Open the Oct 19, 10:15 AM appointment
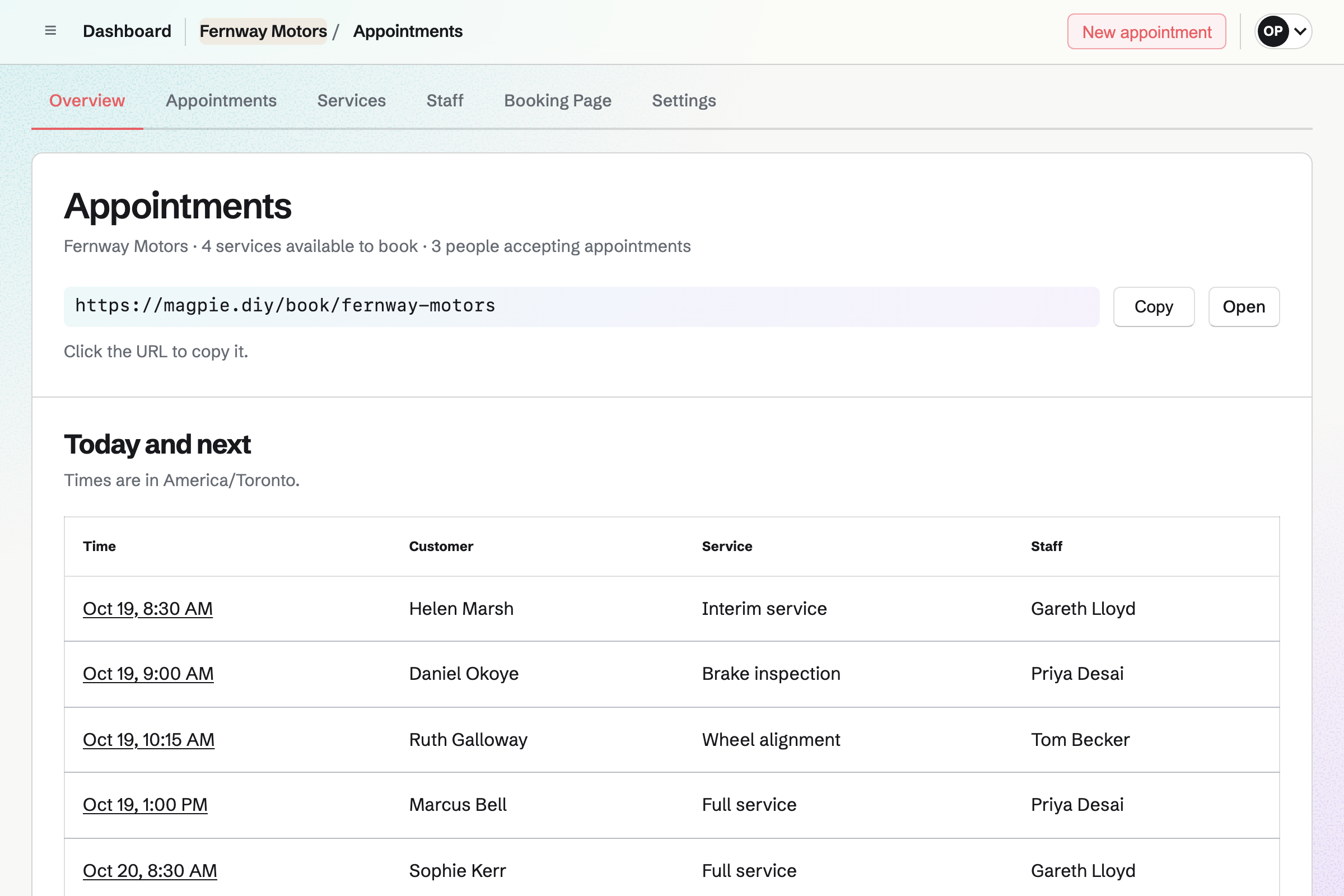The height and width of the screenshot is (896, 1344). pyautogui.click(x=148, y=739)
